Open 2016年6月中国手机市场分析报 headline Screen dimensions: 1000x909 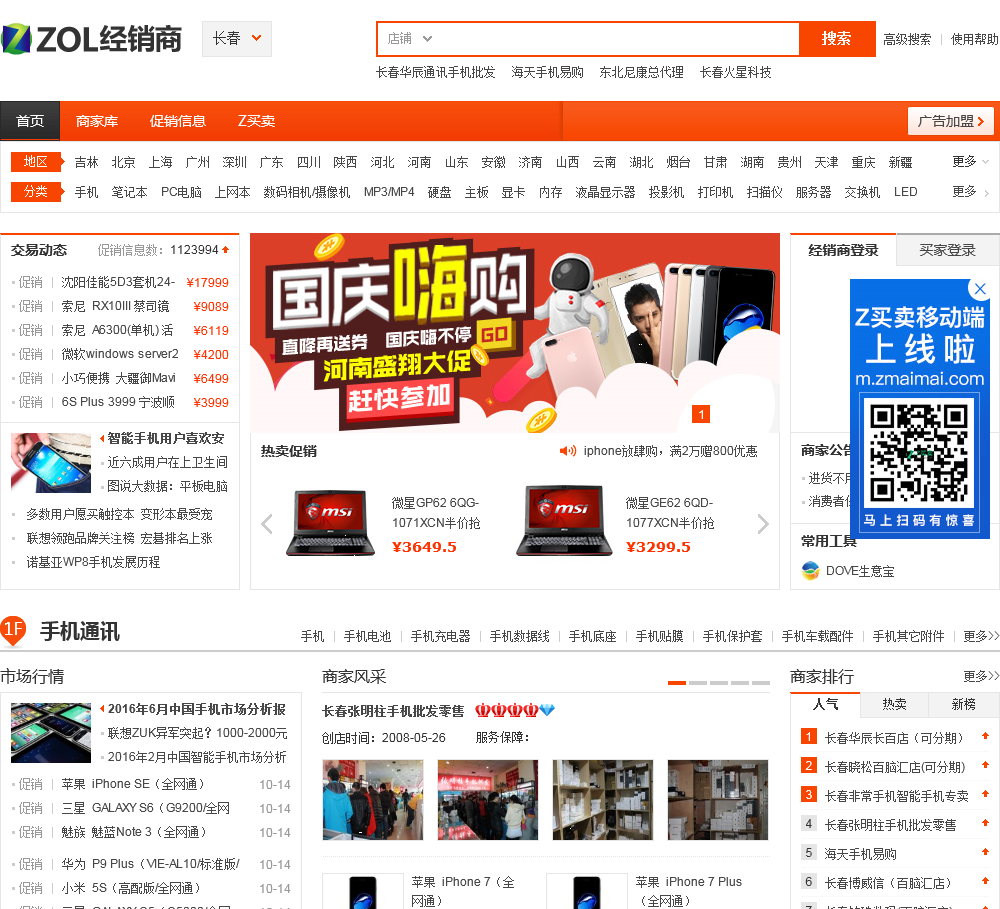click(196, 709)
